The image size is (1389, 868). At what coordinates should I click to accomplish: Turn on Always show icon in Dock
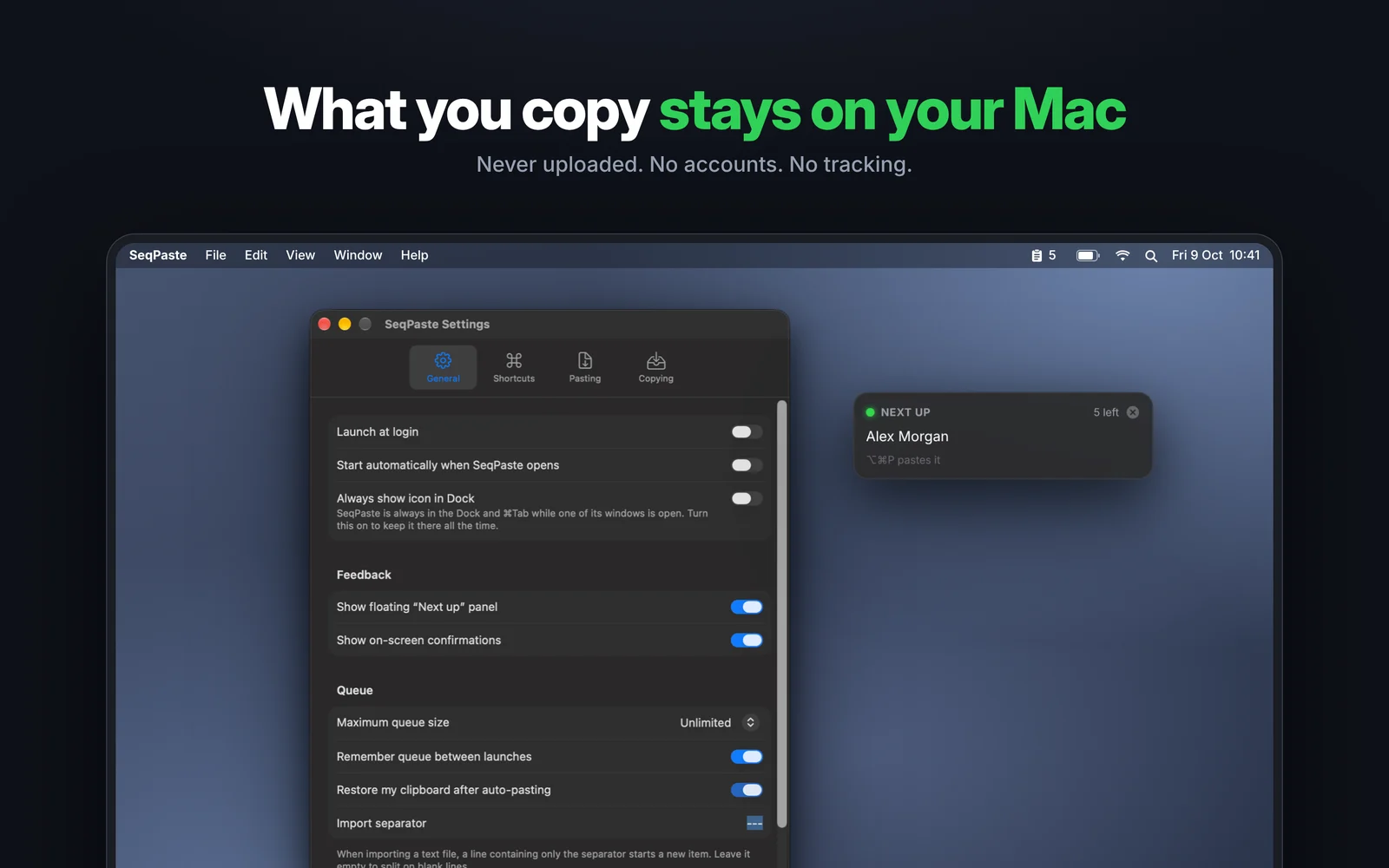[x=747, y=498]
